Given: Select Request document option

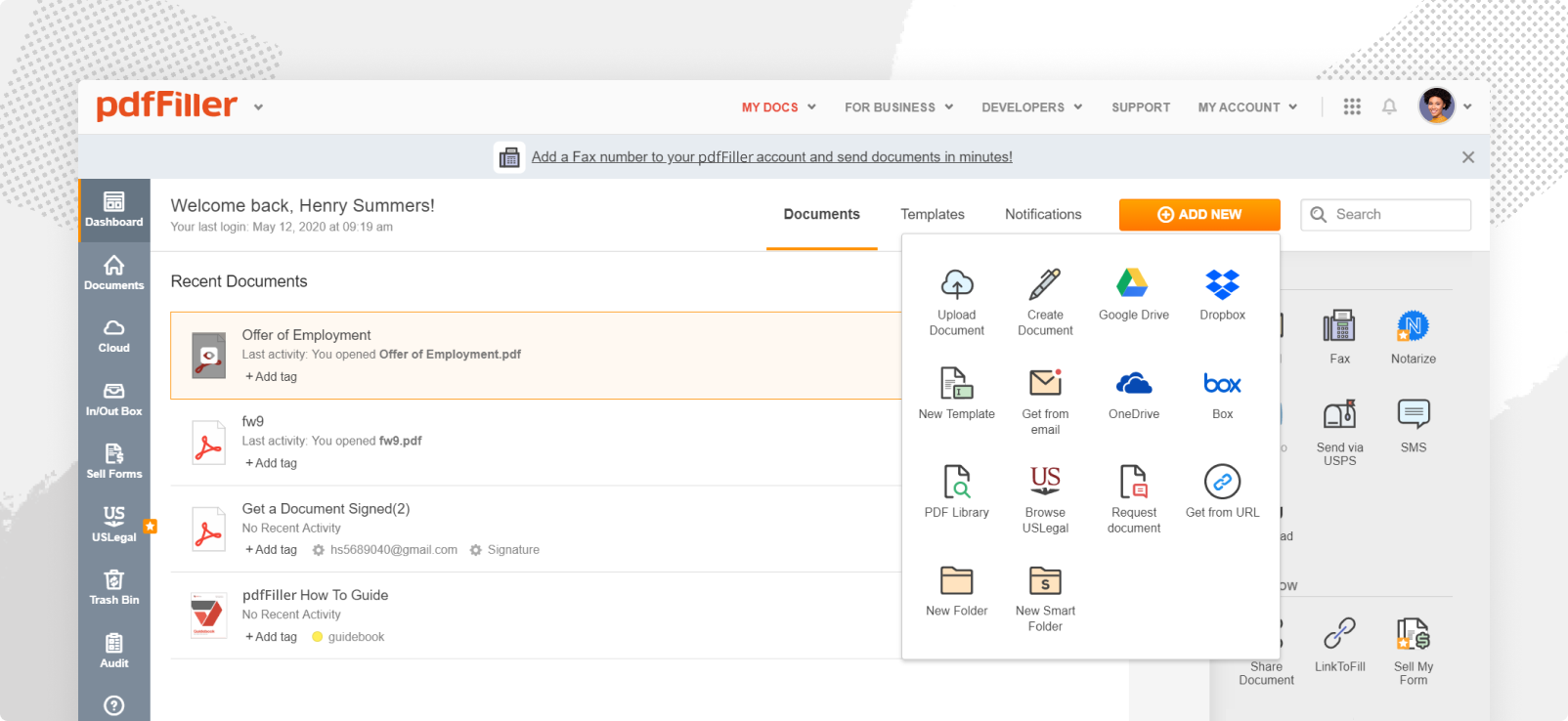Looking at the screenshot, I should click(1134, 499).
